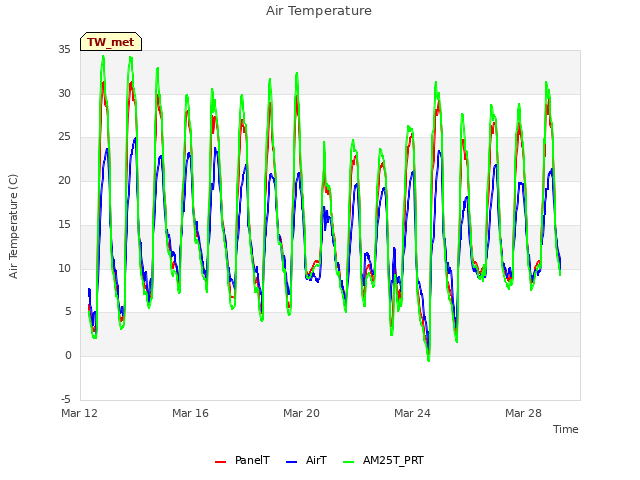The image size is (640, 480).
Task: Click the Air Temperature (C) y-axis title
Action: coord(13,227)
